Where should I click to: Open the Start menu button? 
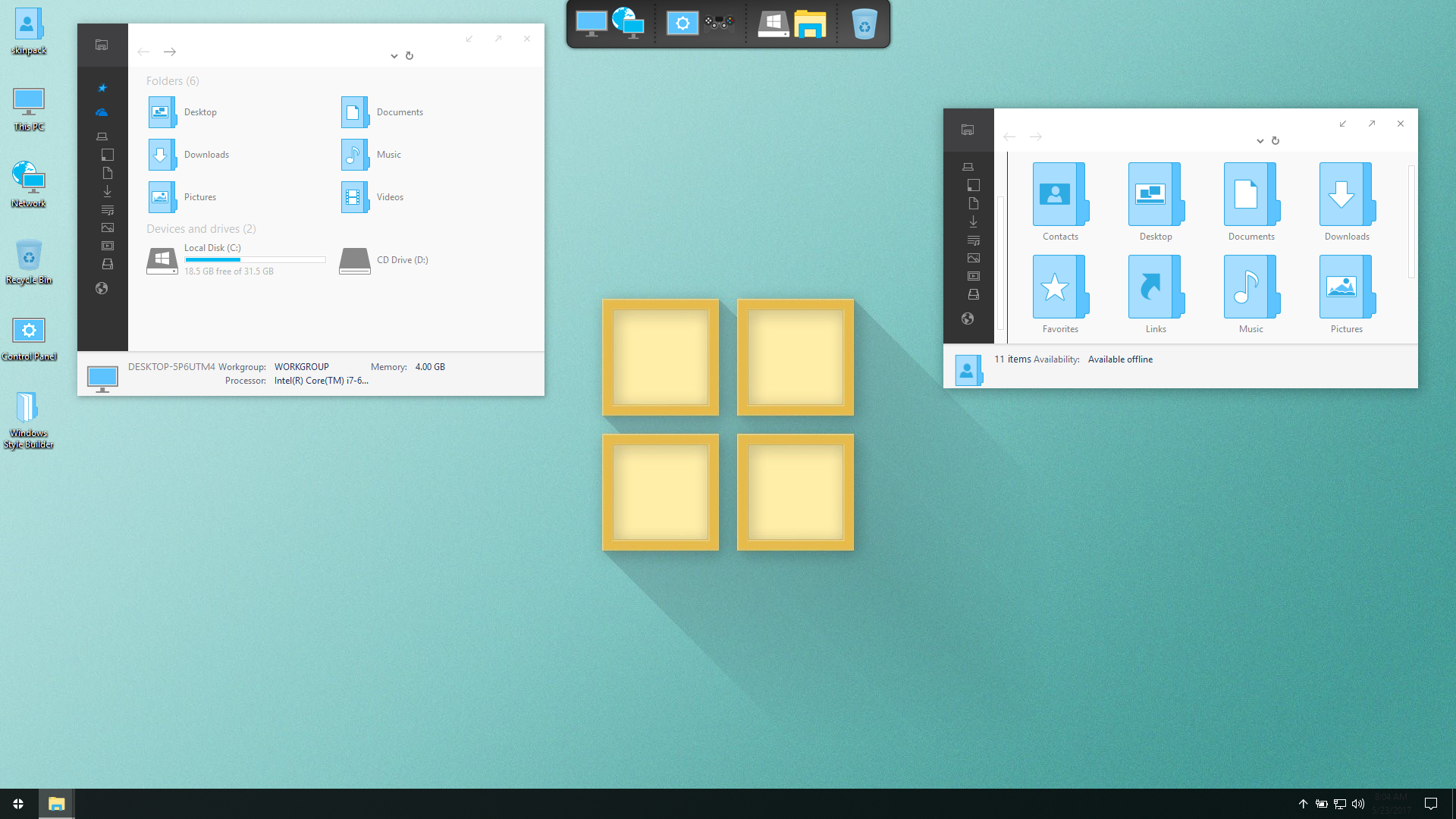[x=18, y=804]
